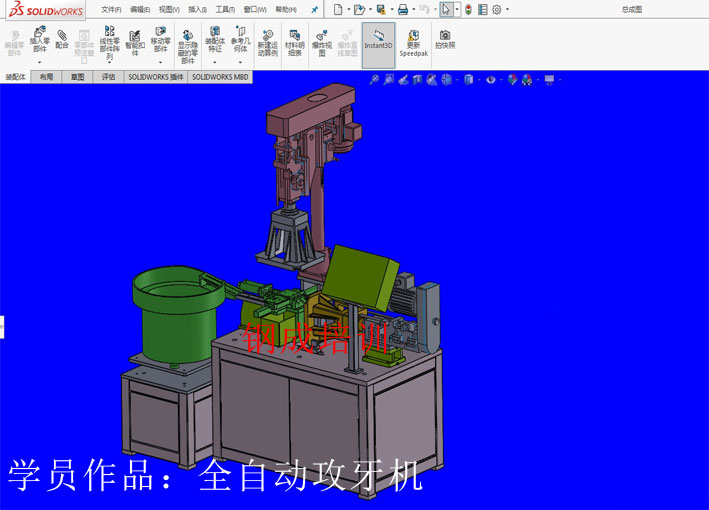Toggle the pin icon next to the Help menu
This screenshot has height=510, width=709.
(314, 9)
